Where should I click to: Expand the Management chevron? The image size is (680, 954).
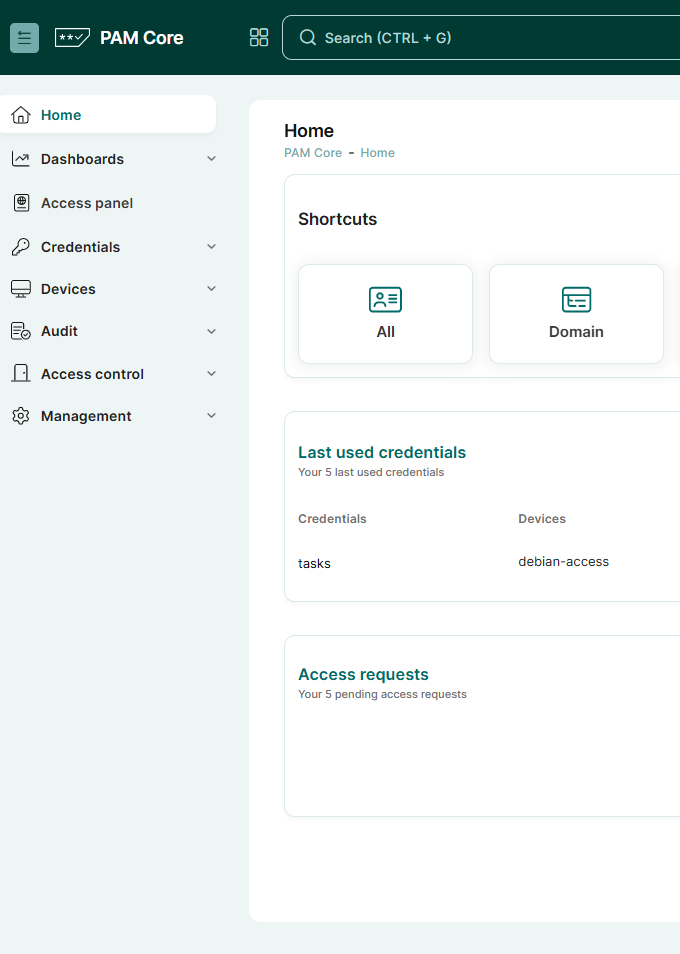click(x=211, y=416)
